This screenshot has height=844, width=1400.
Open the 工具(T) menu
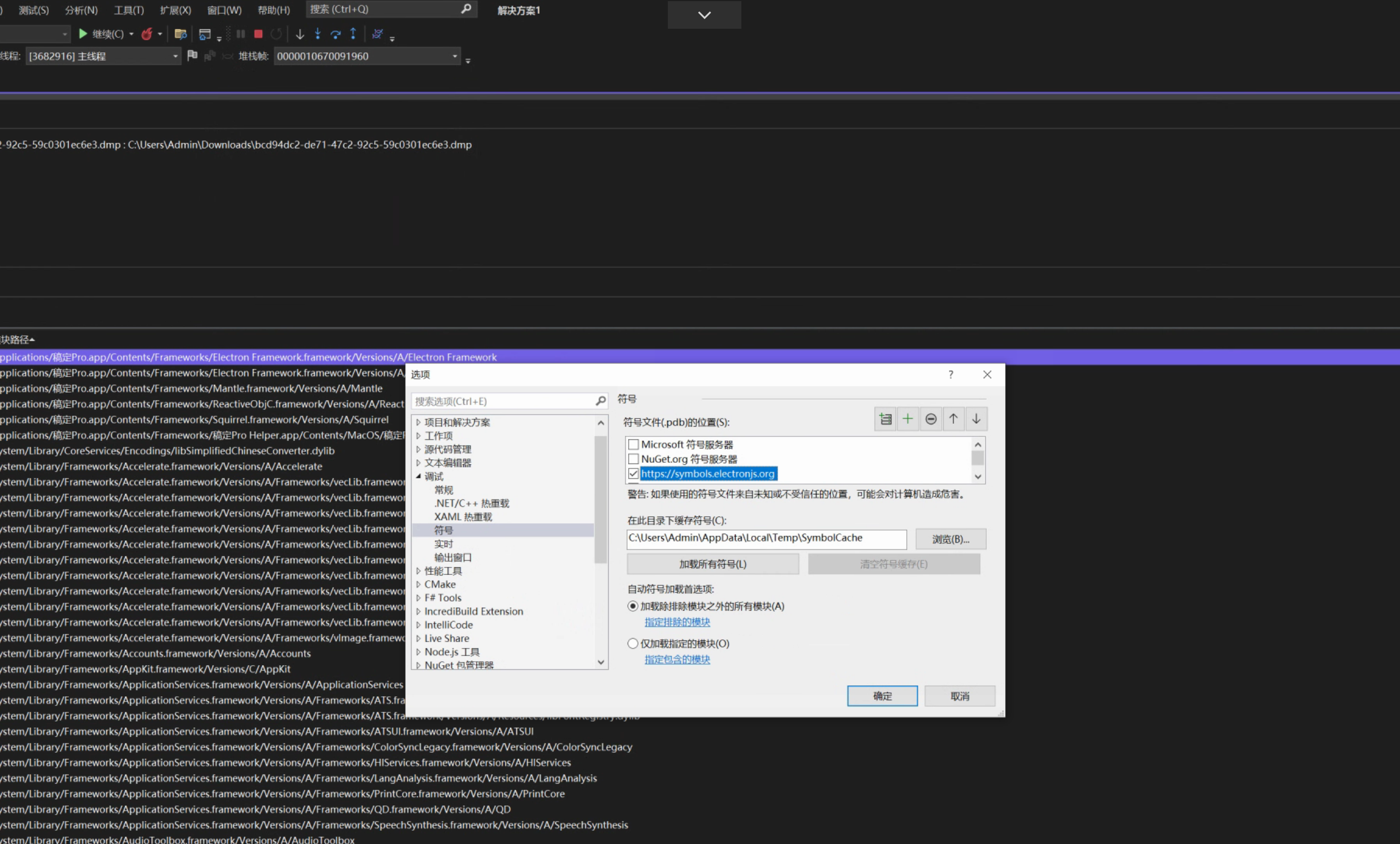(129, 10)
